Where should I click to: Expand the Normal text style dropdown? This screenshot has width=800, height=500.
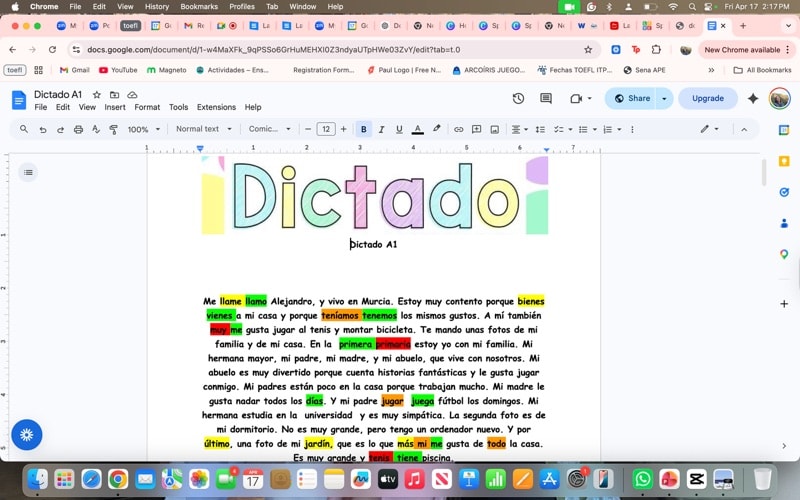pos(203,129)
